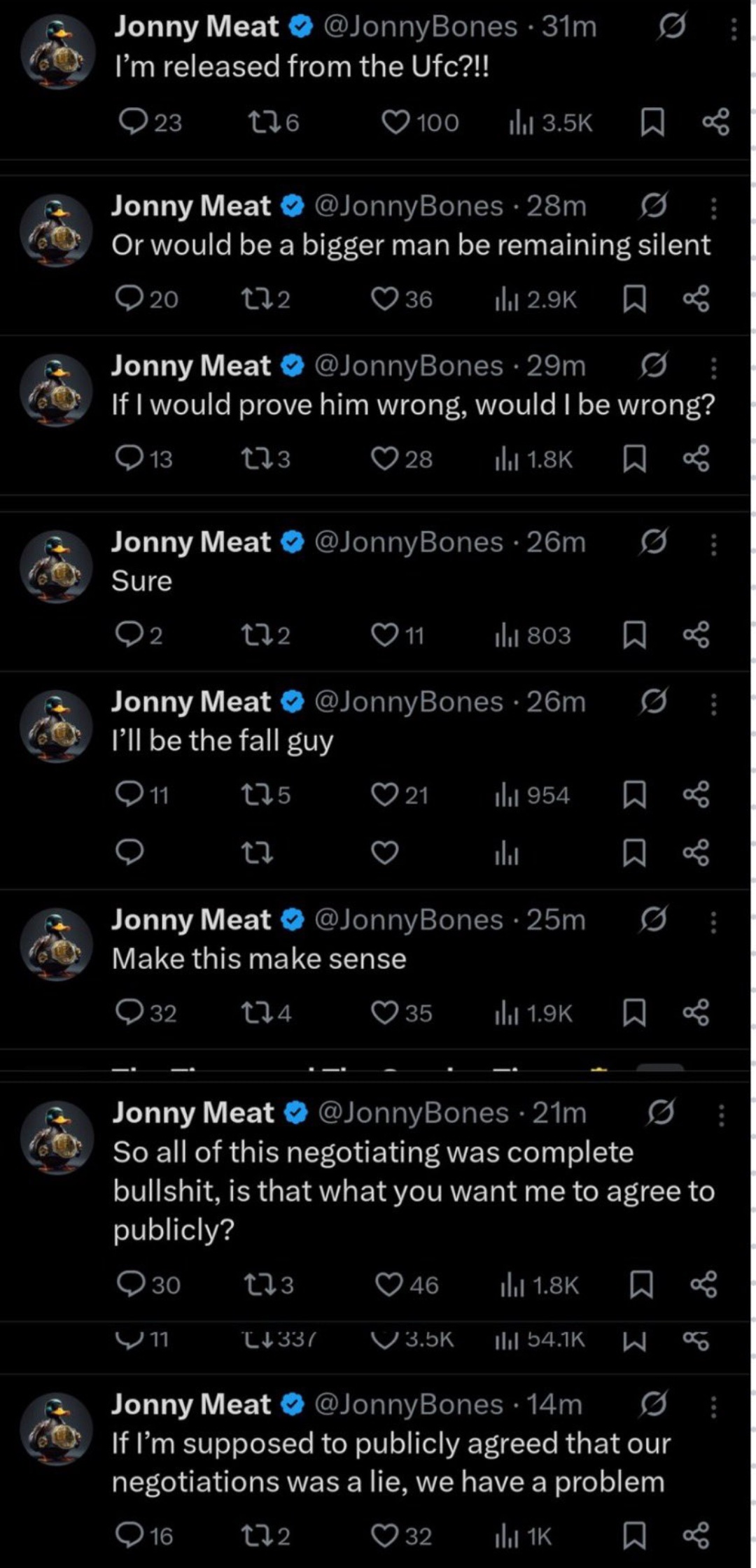Like the "I'll be the fall guy" tweet
This screenshot has height=1568, width=756.
[x=384, y=795]
